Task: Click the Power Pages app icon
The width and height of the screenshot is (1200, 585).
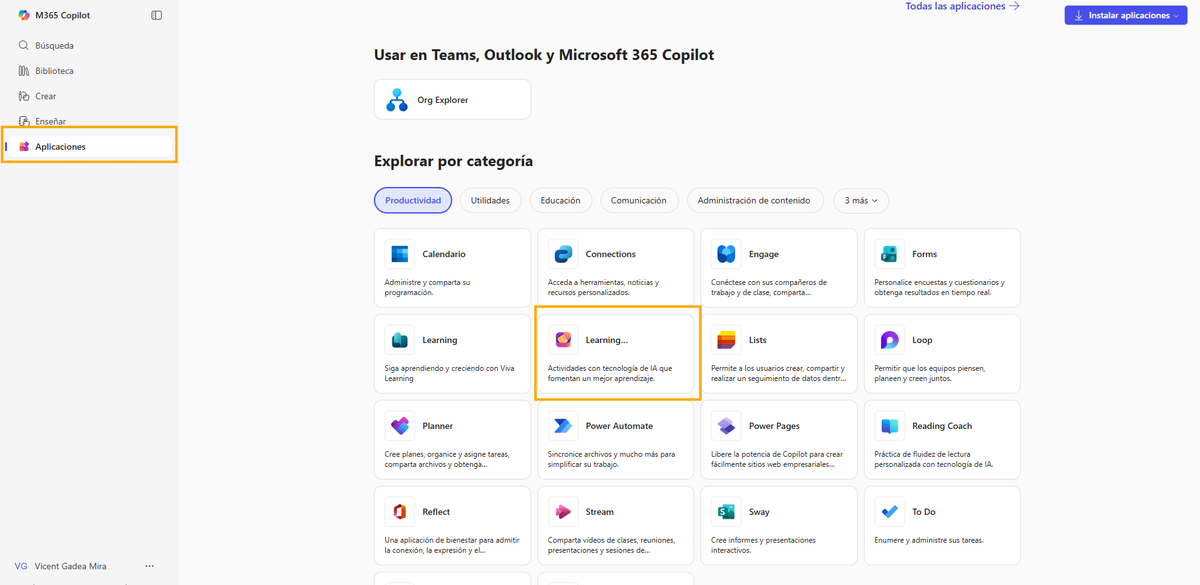Action: [x=726, y=426]
